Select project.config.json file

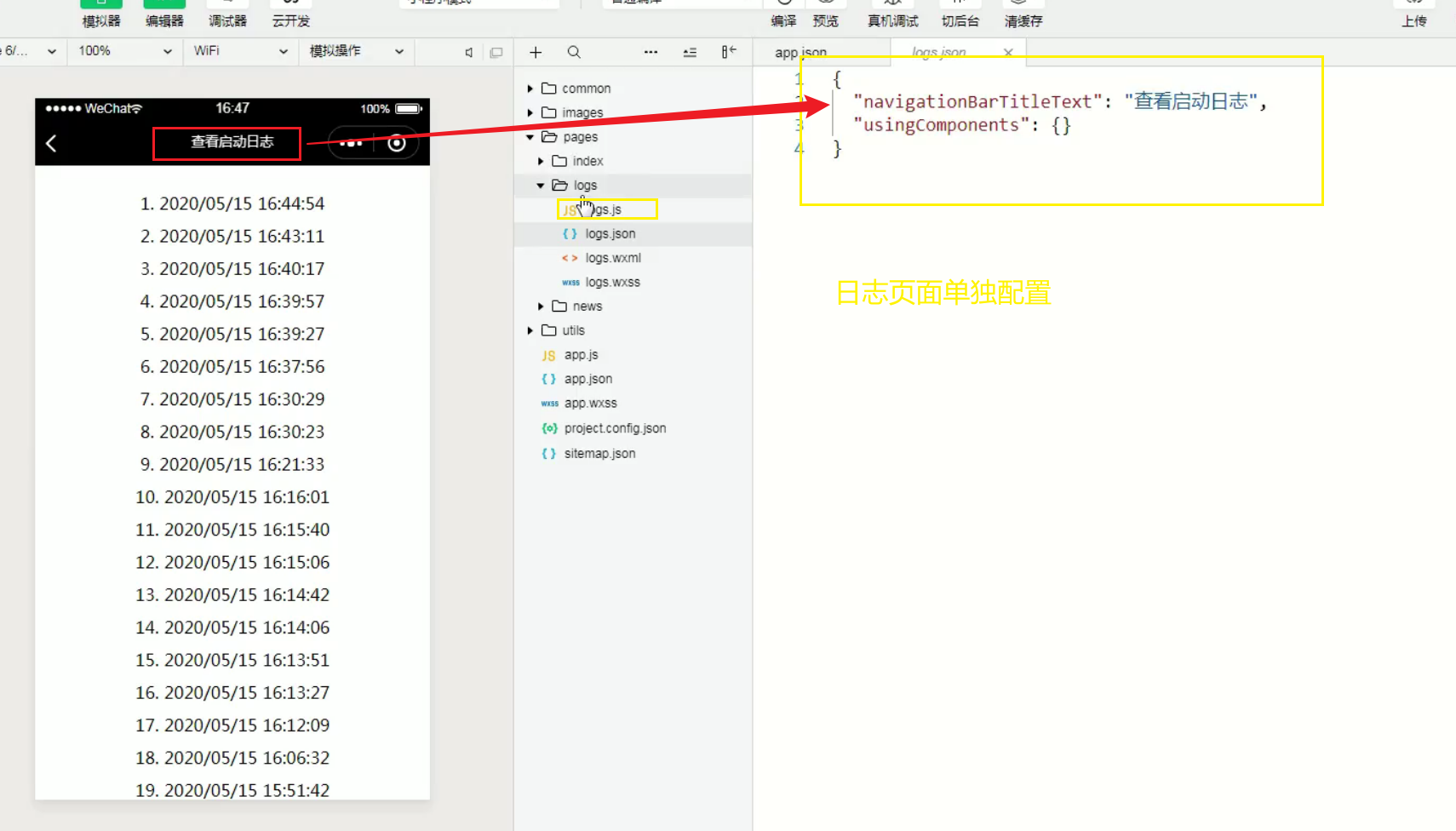615,428
